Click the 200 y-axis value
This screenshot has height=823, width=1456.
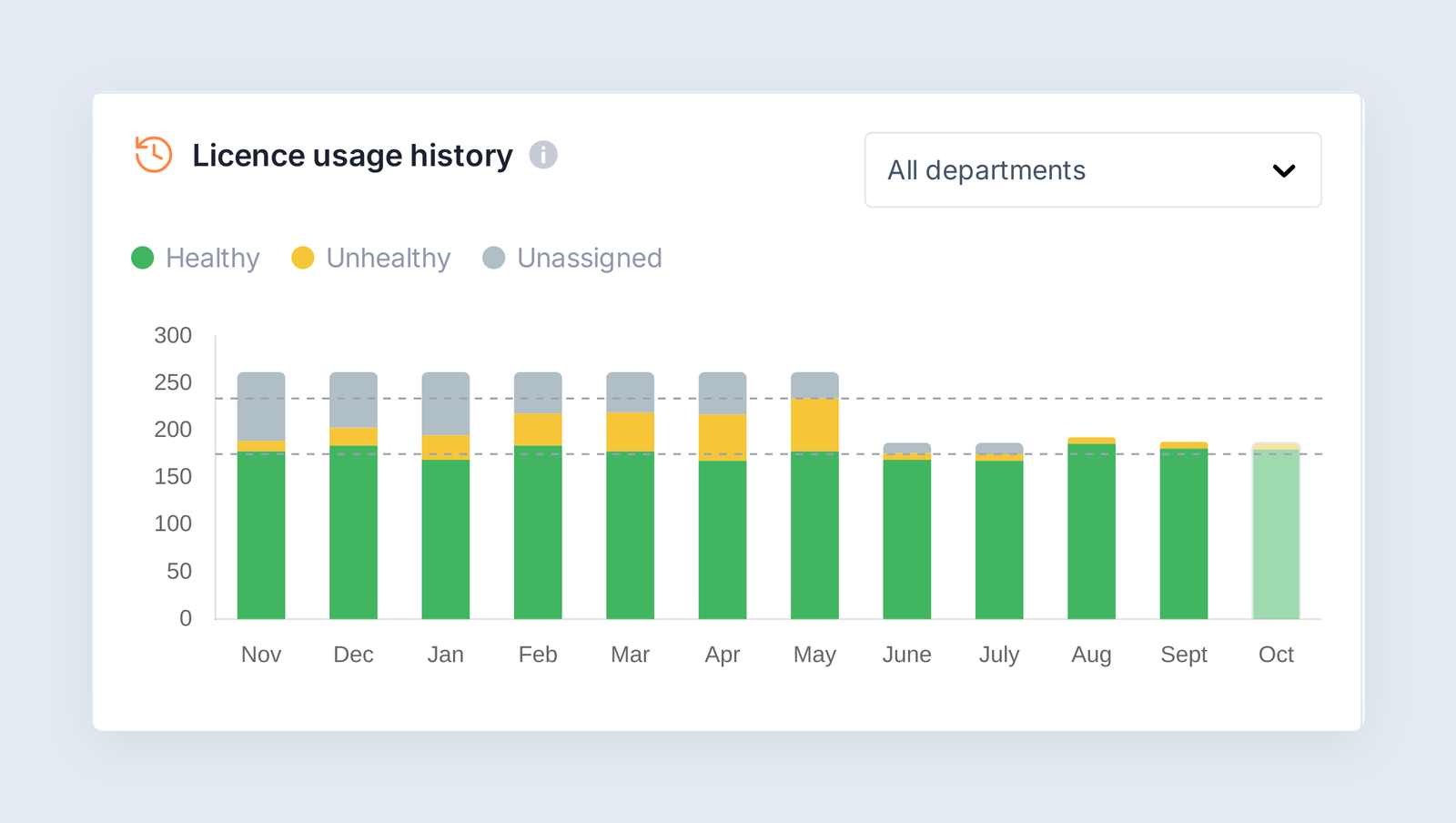[173, 430]
